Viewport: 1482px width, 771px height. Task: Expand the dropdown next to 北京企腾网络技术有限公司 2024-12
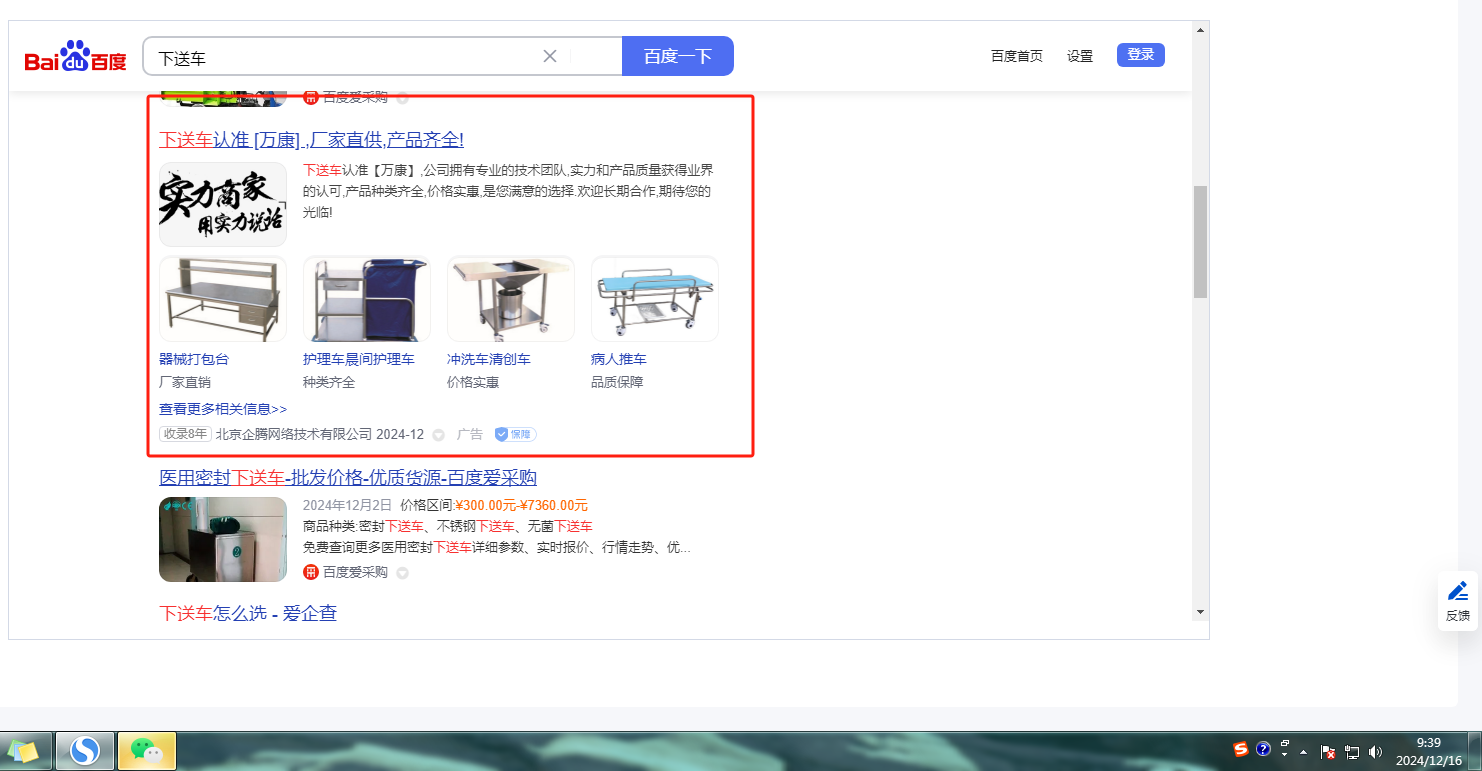438,435
